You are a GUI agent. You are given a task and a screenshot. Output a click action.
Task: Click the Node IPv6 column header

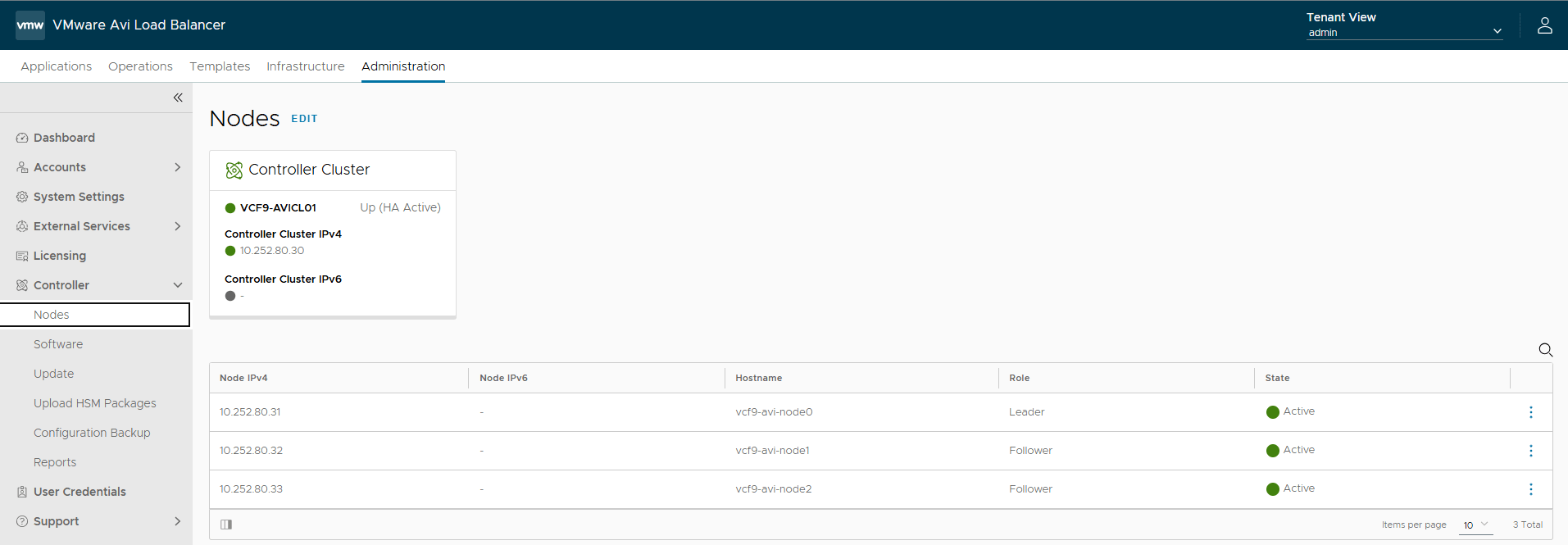point(503,378)
